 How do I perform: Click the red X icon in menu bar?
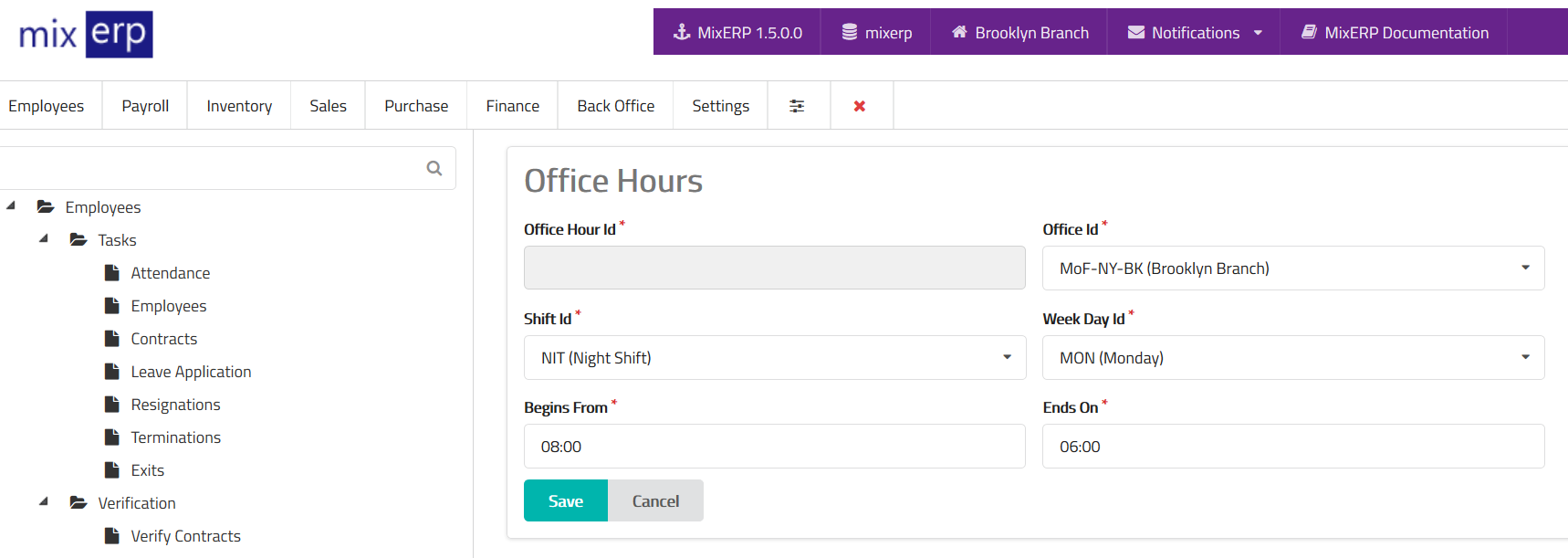click(x=860, y=106)
